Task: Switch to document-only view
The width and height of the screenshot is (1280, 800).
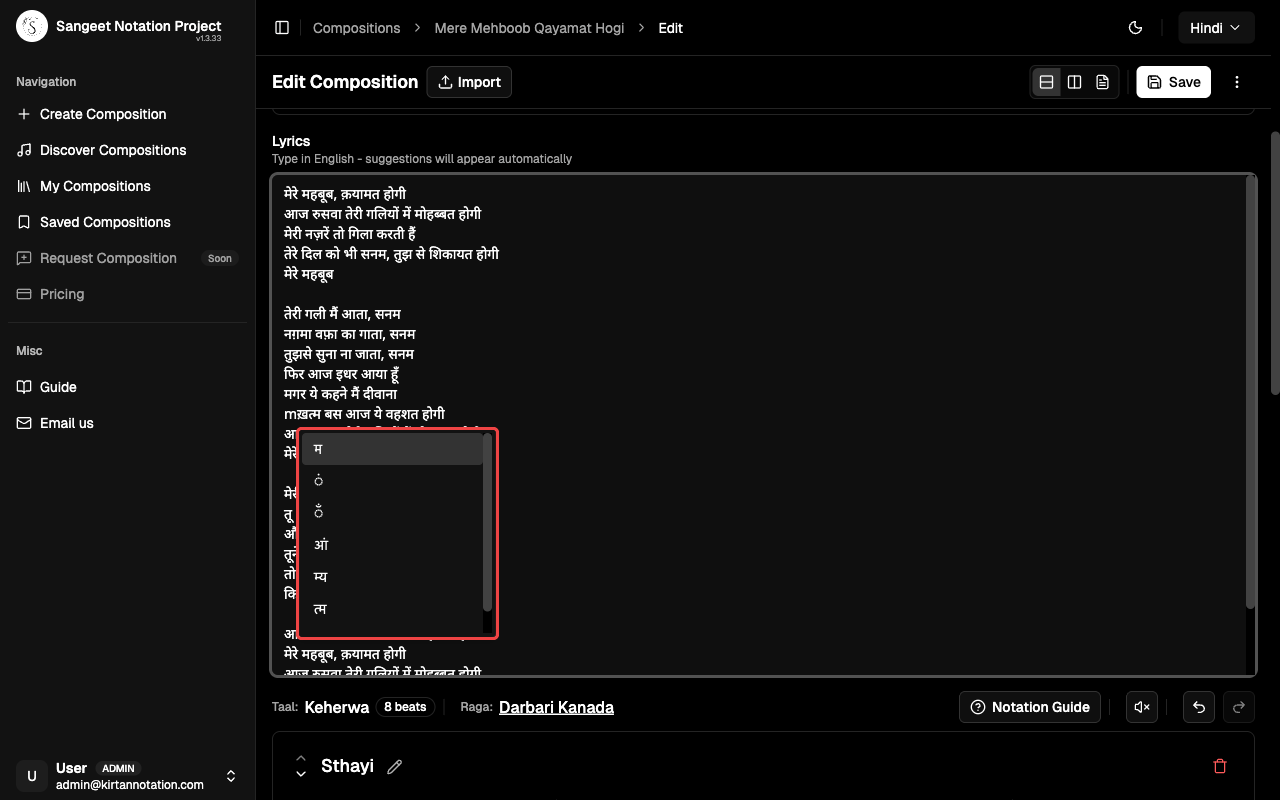Action: (x=1102, y=82)
